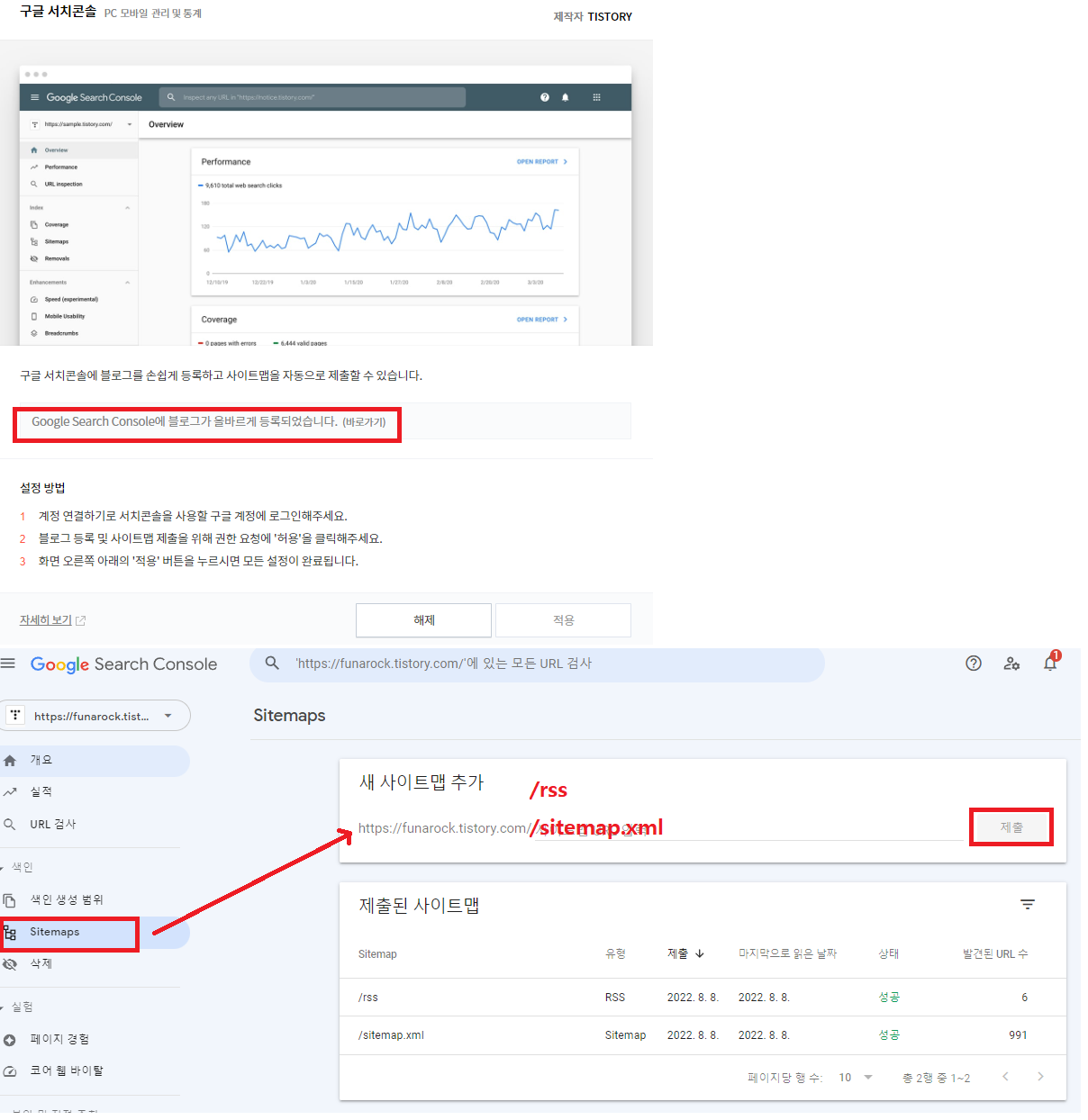Open the help question-mark icon
The image size is (1088, 1120).
click(974, 664)
